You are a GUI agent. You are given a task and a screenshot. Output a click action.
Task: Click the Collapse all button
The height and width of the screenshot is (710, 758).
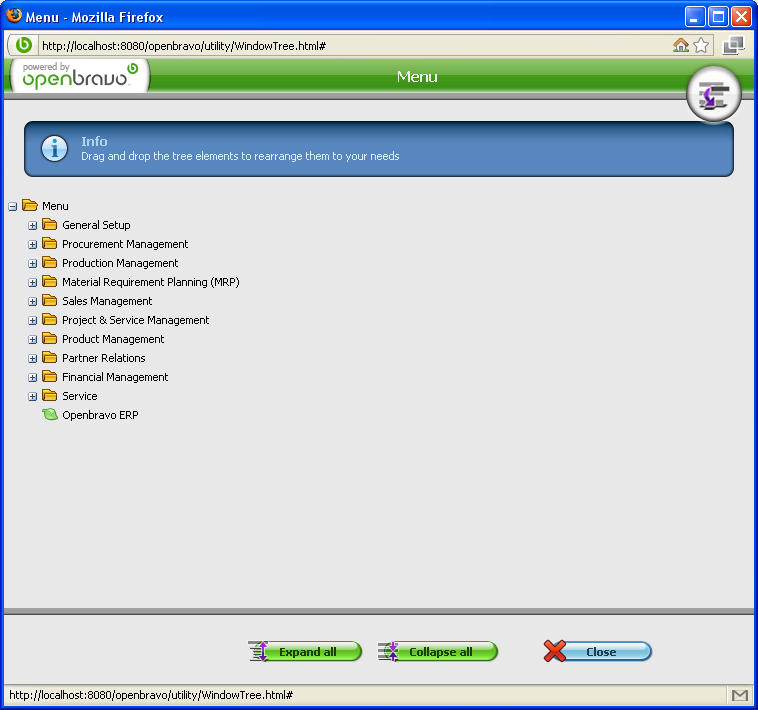coord(437,652)
